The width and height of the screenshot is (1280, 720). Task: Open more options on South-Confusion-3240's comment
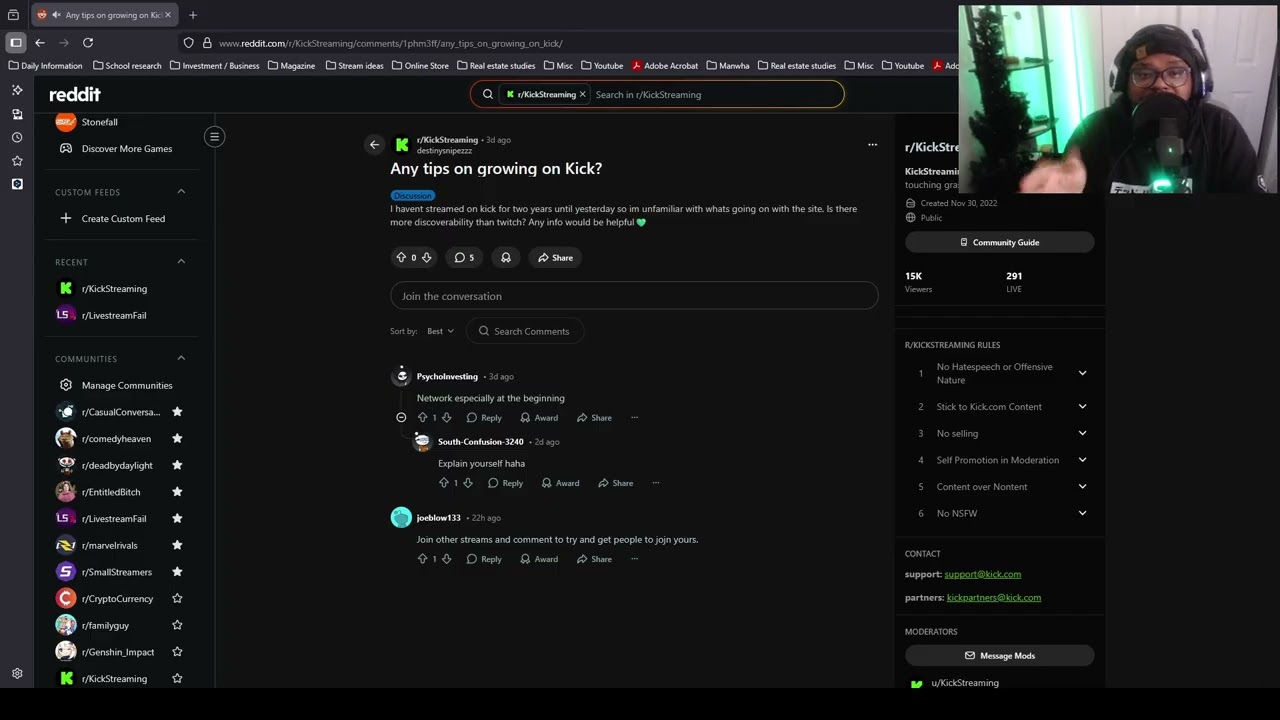[x=655, y=483]
